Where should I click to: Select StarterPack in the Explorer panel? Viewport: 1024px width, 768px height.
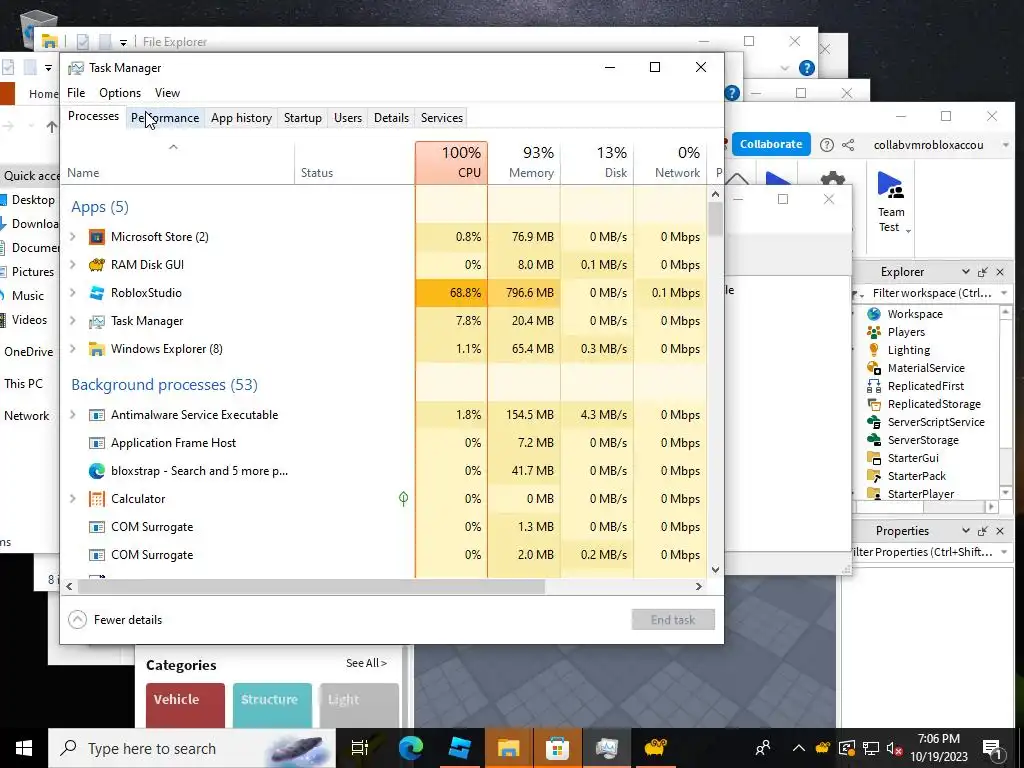click(x=916, y=476)
